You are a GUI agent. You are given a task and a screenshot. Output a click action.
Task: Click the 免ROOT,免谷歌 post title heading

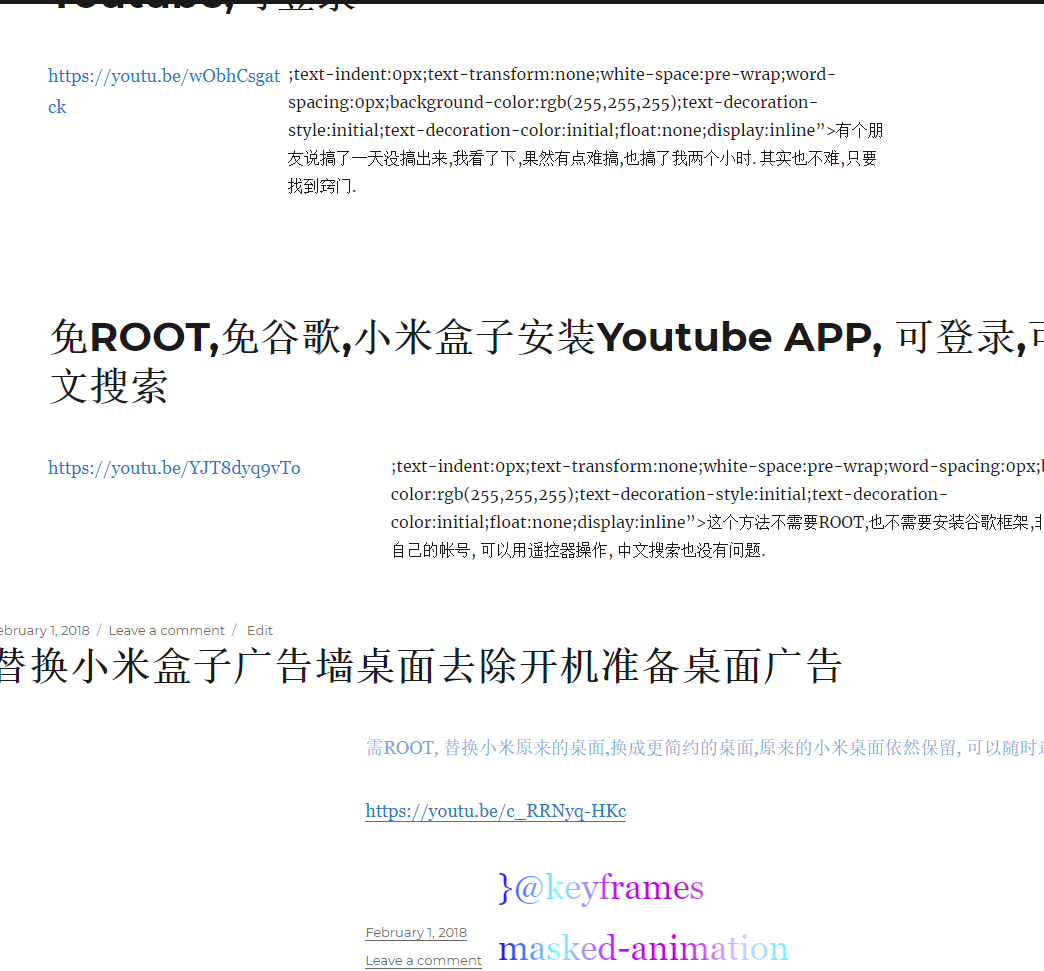pos(546,361)
